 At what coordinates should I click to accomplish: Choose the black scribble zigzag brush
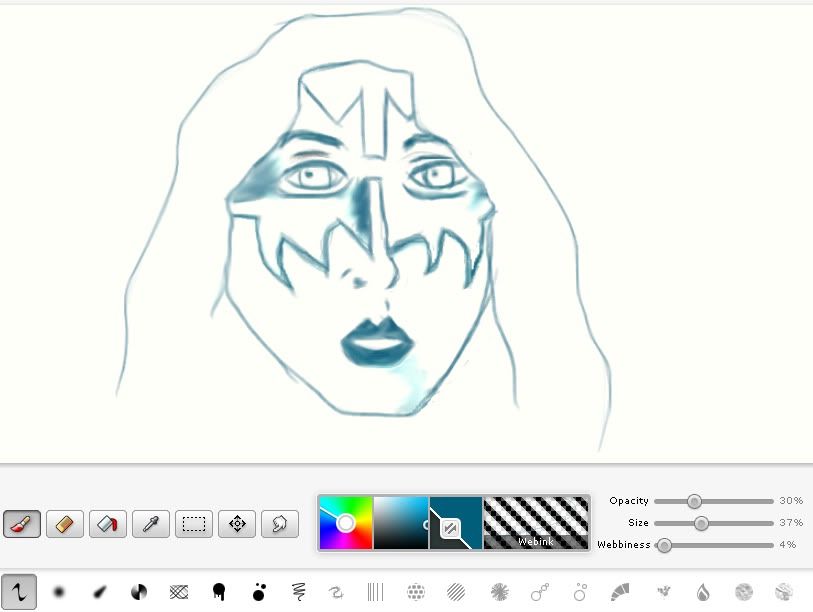(x=298, y=592)
